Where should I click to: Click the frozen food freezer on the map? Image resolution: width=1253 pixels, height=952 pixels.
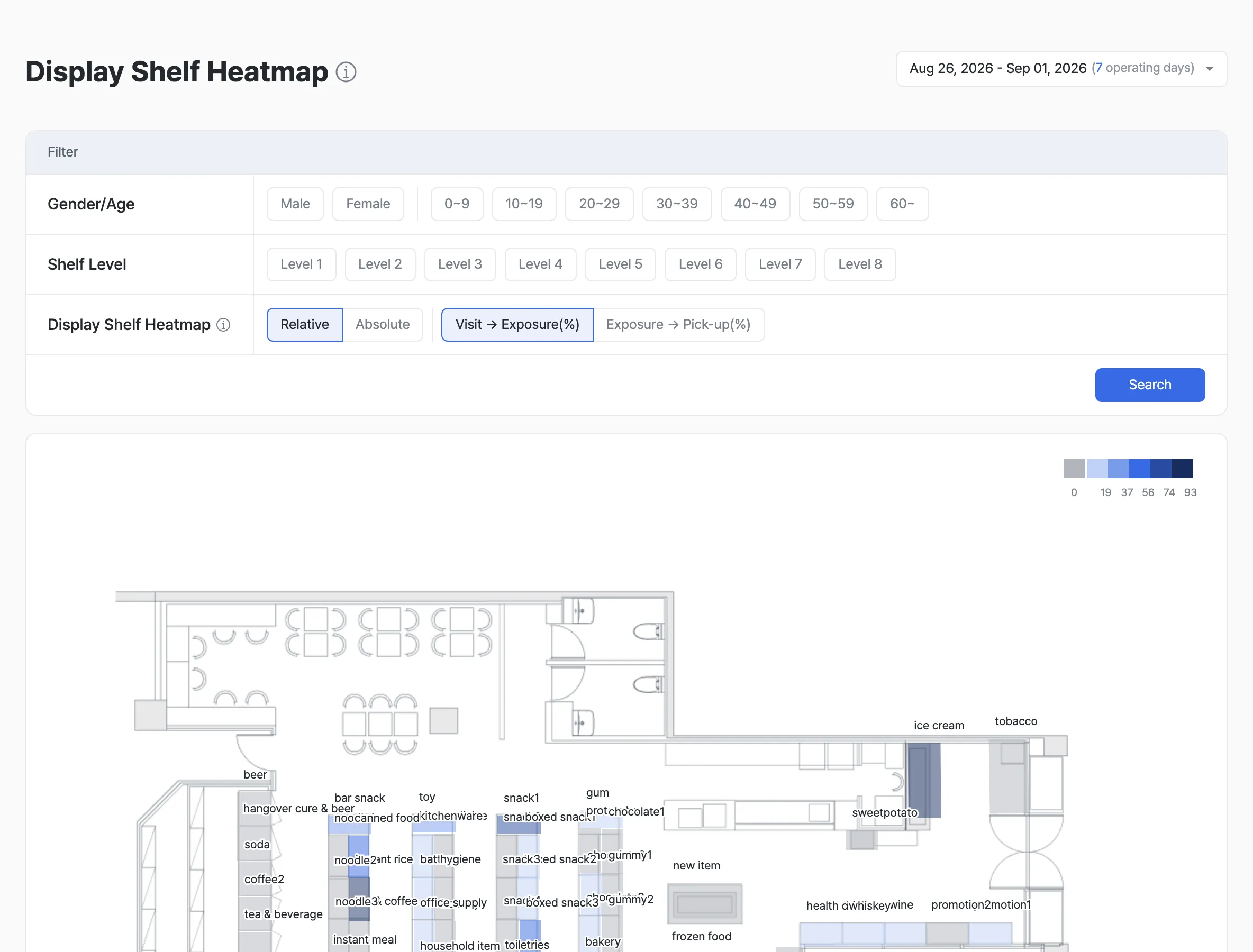705,904
